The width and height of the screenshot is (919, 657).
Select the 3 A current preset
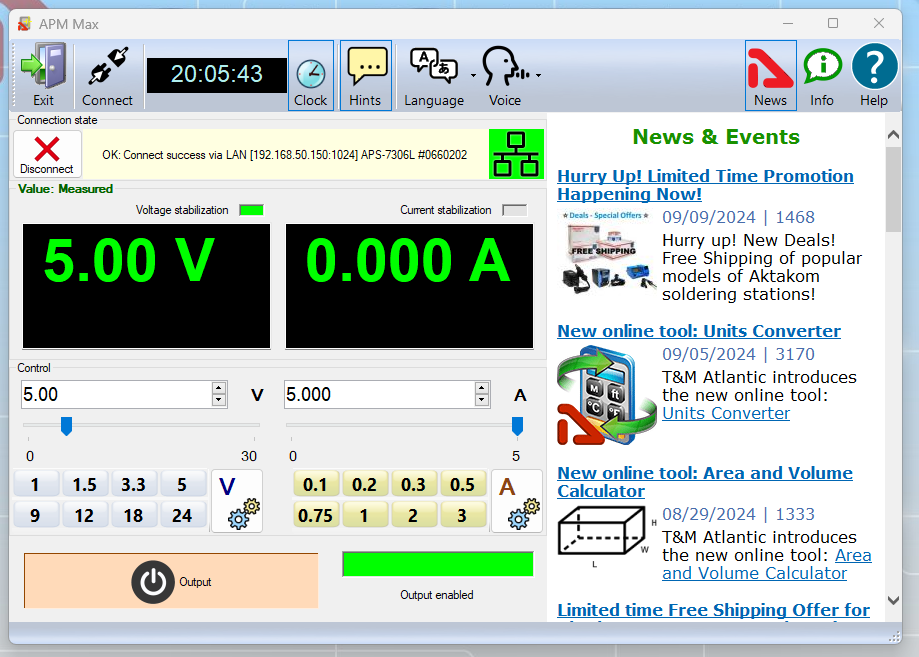462,516
